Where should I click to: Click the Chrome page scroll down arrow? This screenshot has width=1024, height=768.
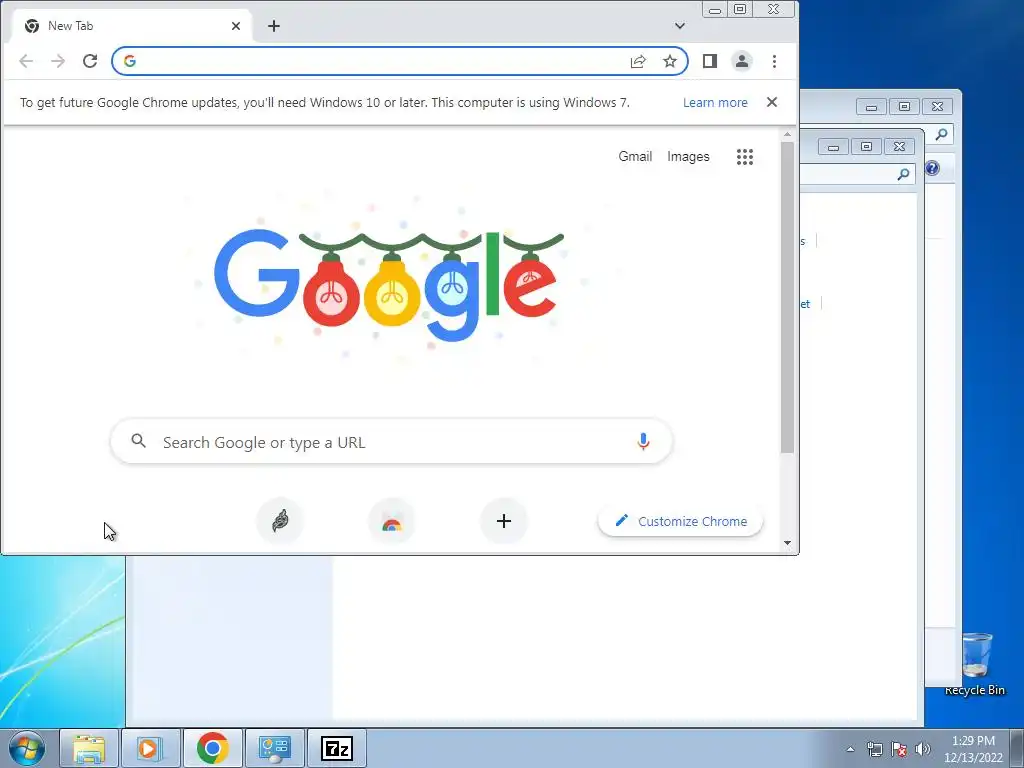[x=788, y=543]
